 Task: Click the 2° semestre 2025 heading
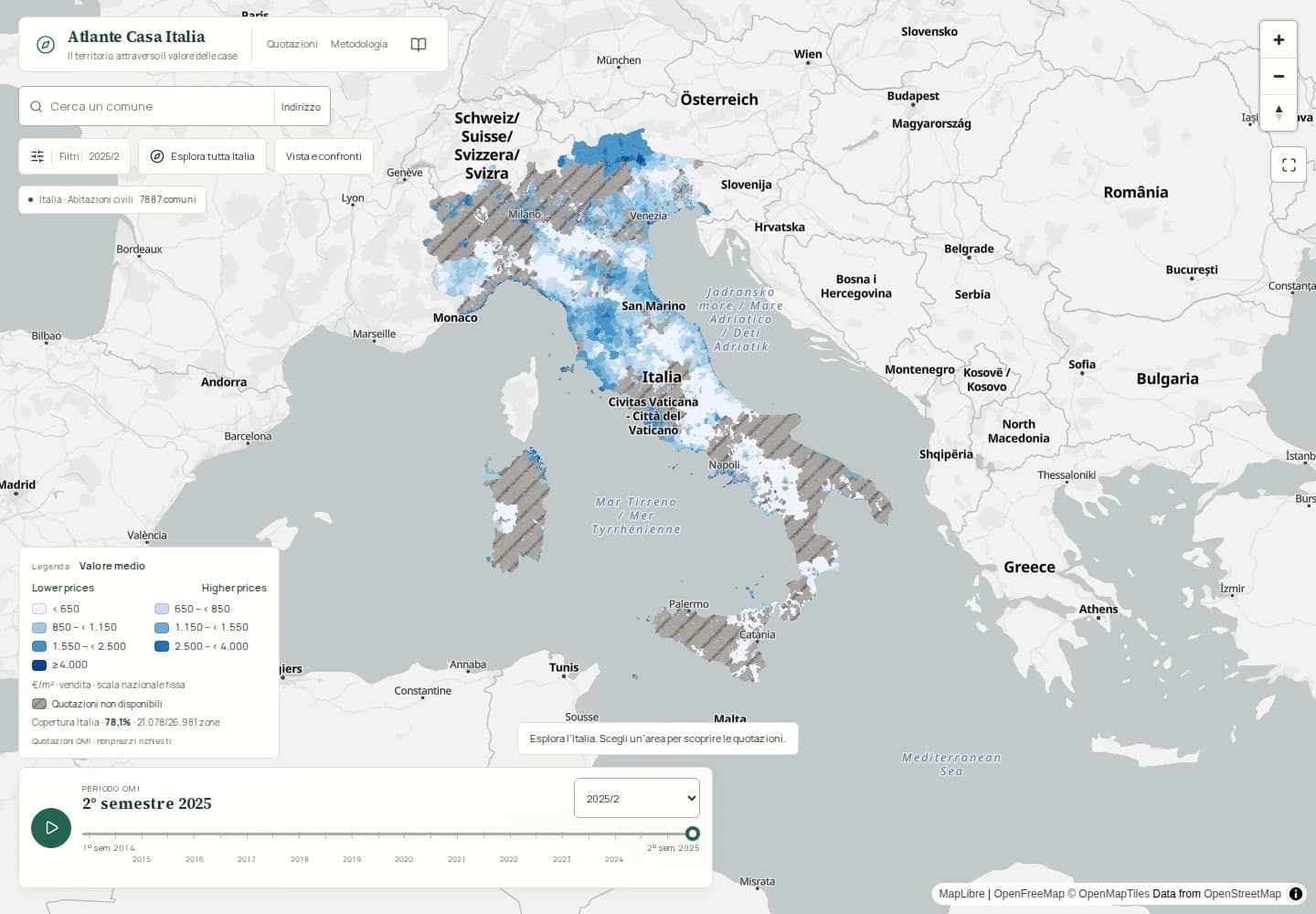click(x=147, y=803)
